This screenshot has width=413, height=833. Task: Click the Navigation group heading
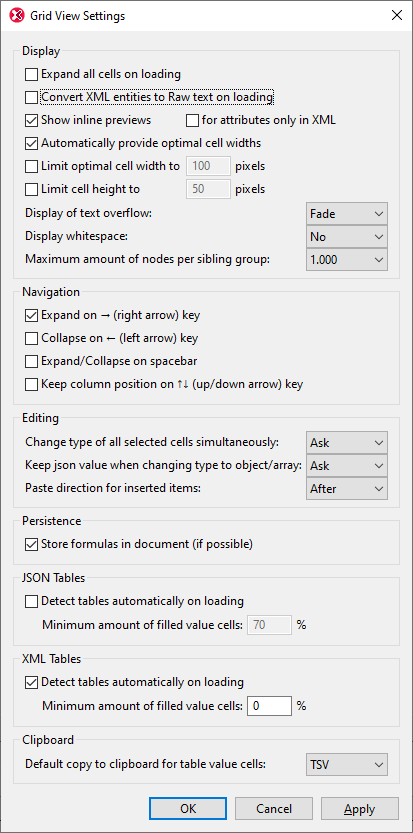51,292
